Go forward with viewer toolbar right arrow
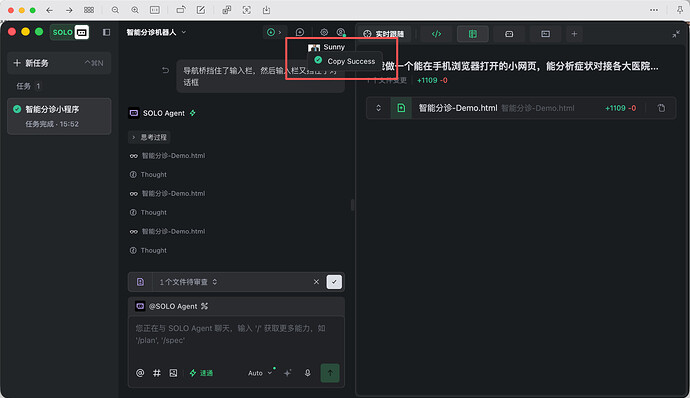This screenshot has width=690, height=398. click(69, 10)
